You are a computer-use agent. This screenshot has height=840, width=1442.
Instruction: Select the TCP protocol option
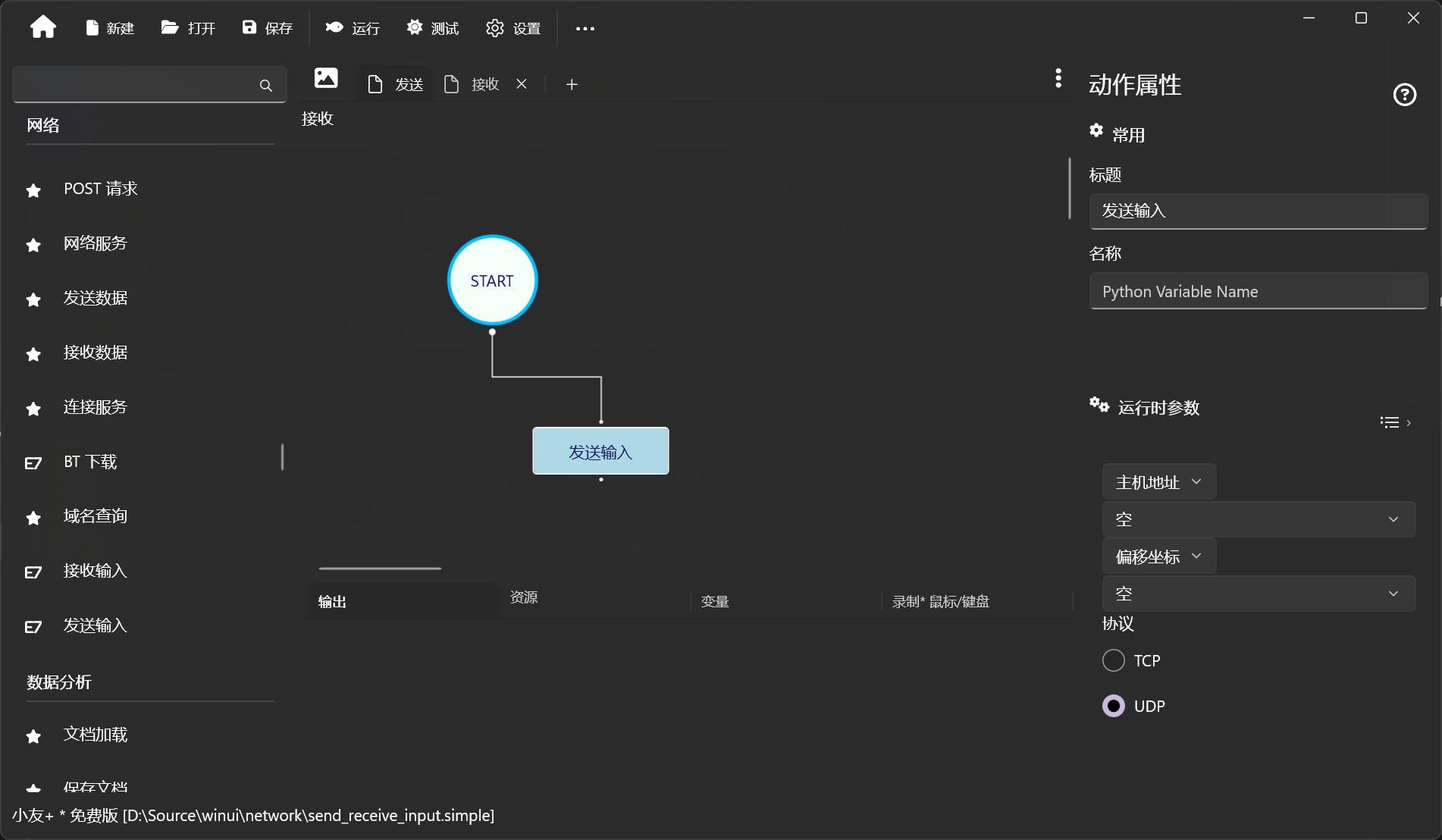[1112, 660]
